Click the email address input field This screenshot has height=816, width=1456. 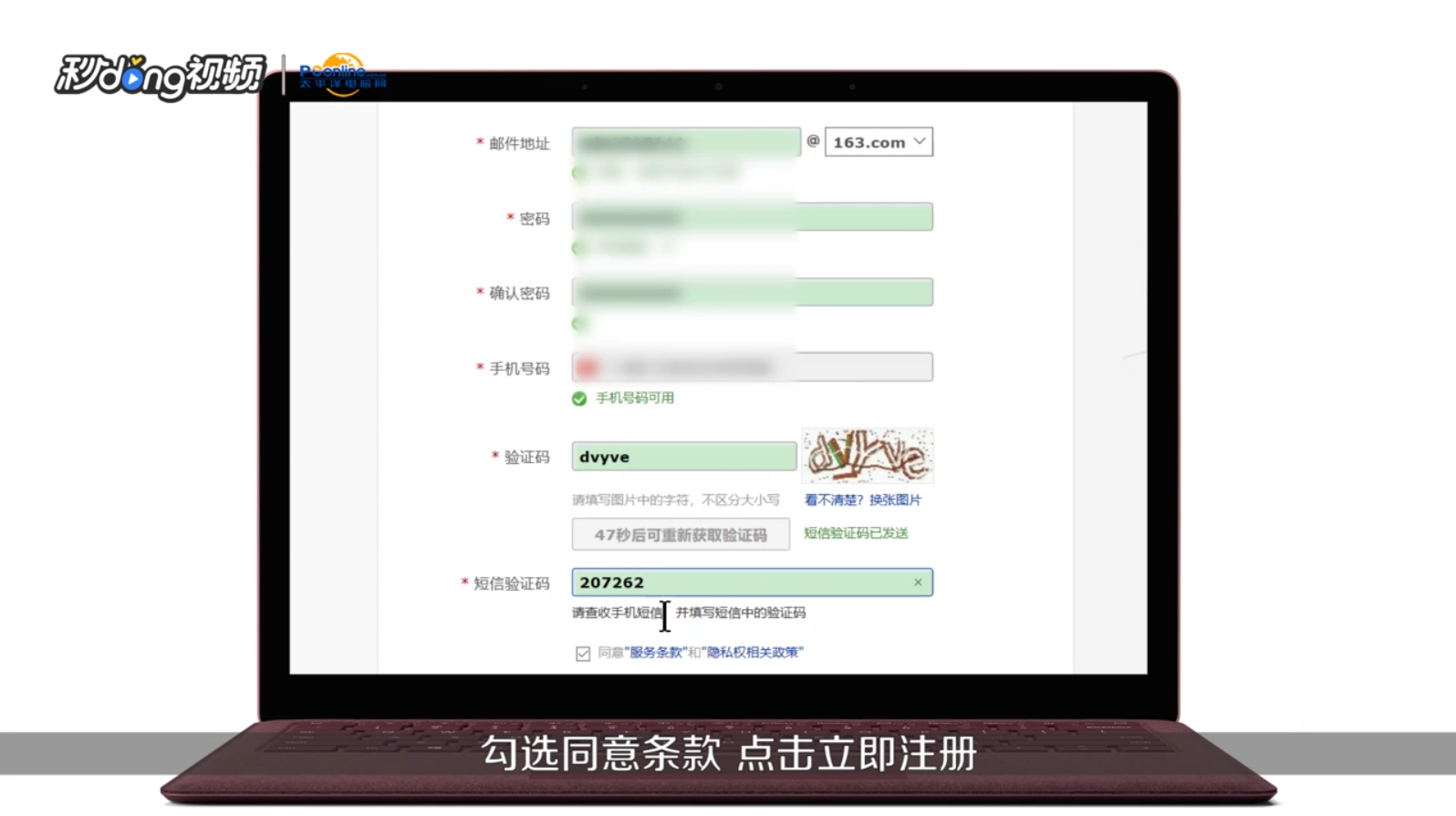click(686, 142)
